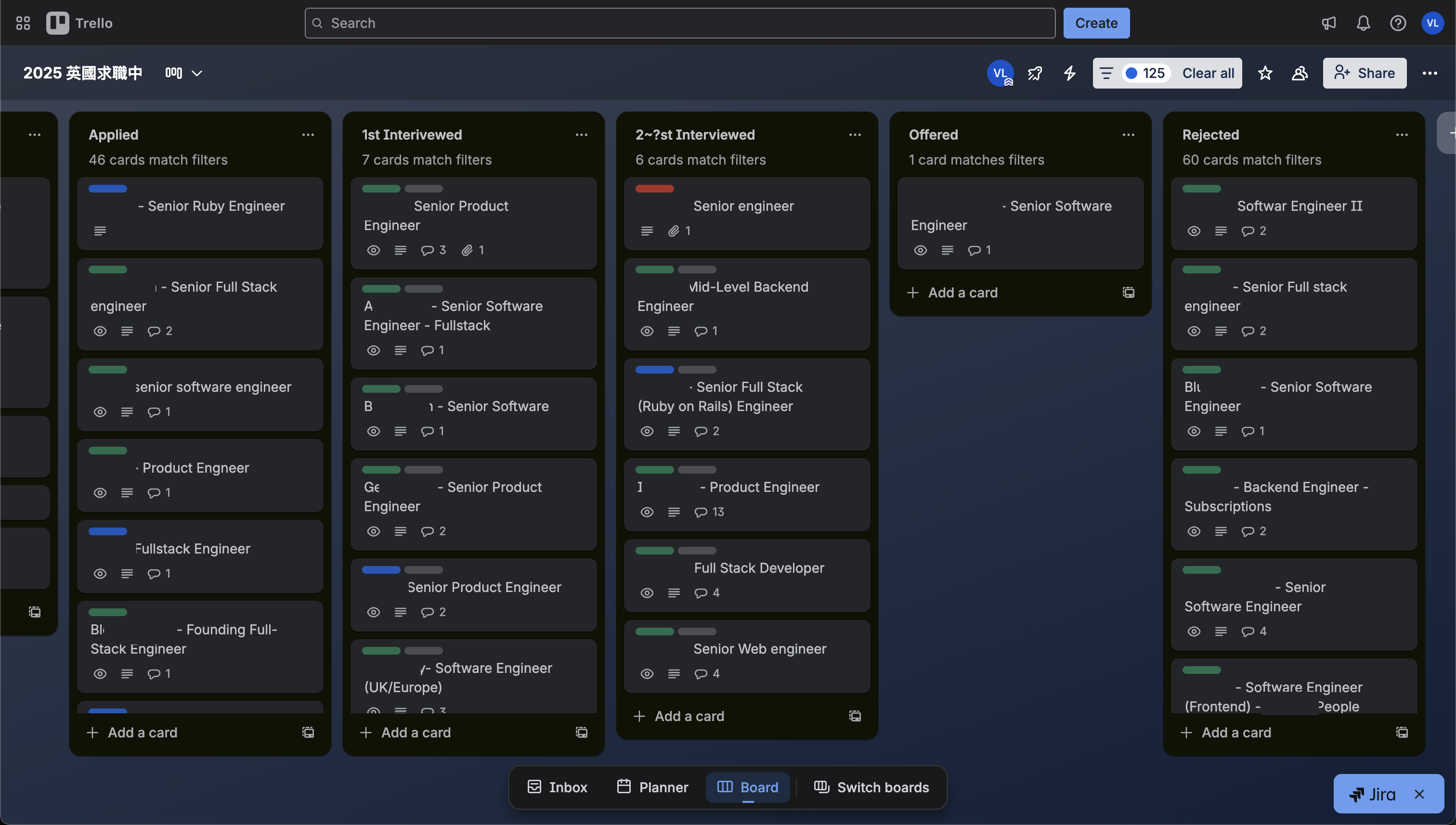Open the notifications bell
Viewport: 1456px width, 825px height.
tap(1363, 23)
